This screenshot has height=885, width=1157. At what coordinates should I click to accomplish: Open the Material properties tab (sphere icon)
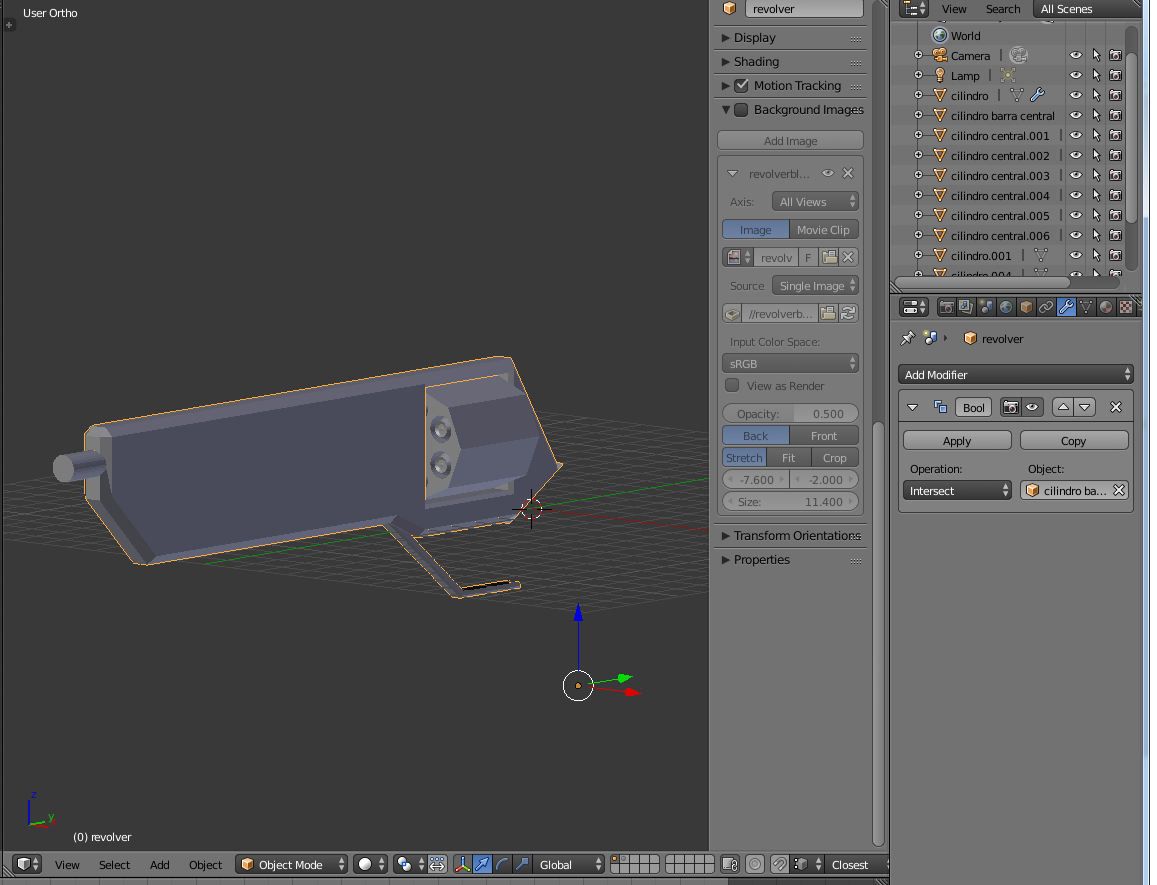pyautogui.click(x=1105, y=307)
